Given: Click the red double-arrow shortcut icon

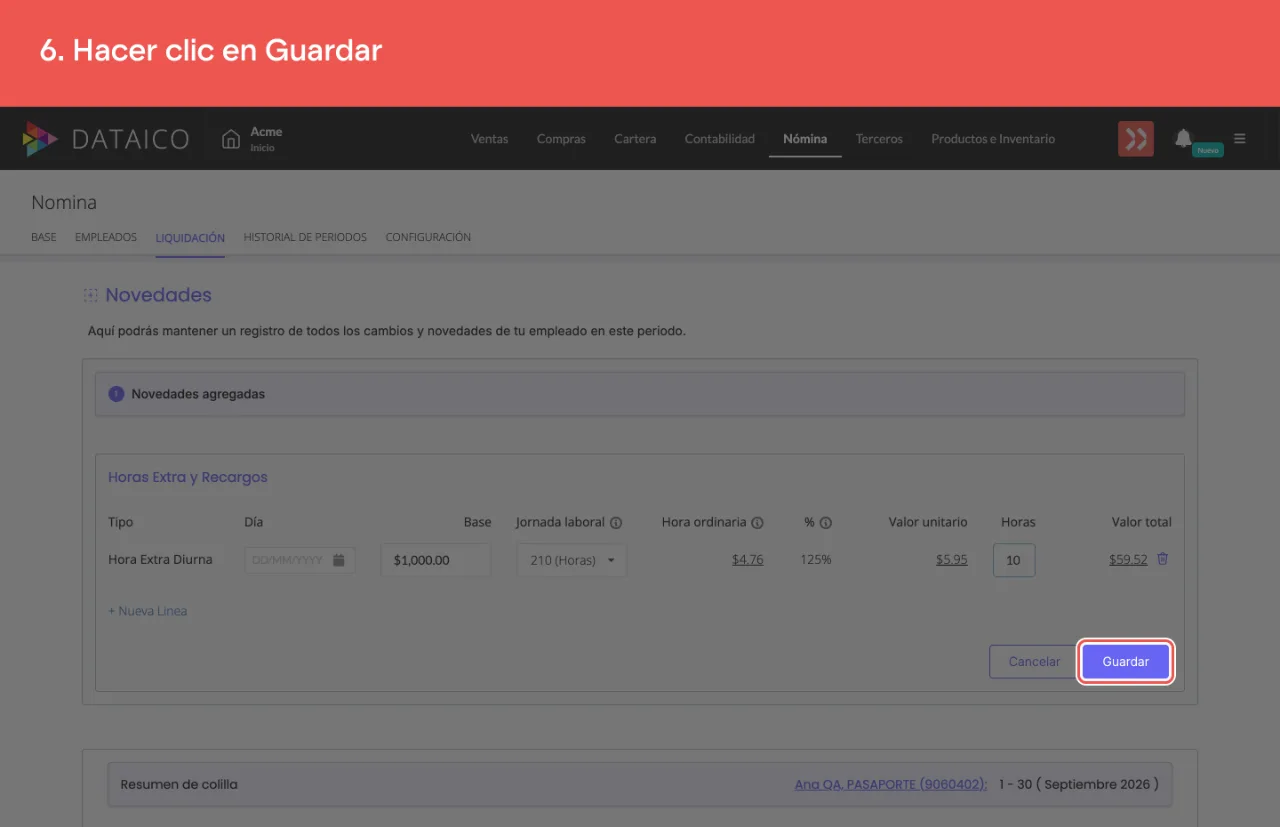Looking at the screenshot, I should (x=1136, y=139).
